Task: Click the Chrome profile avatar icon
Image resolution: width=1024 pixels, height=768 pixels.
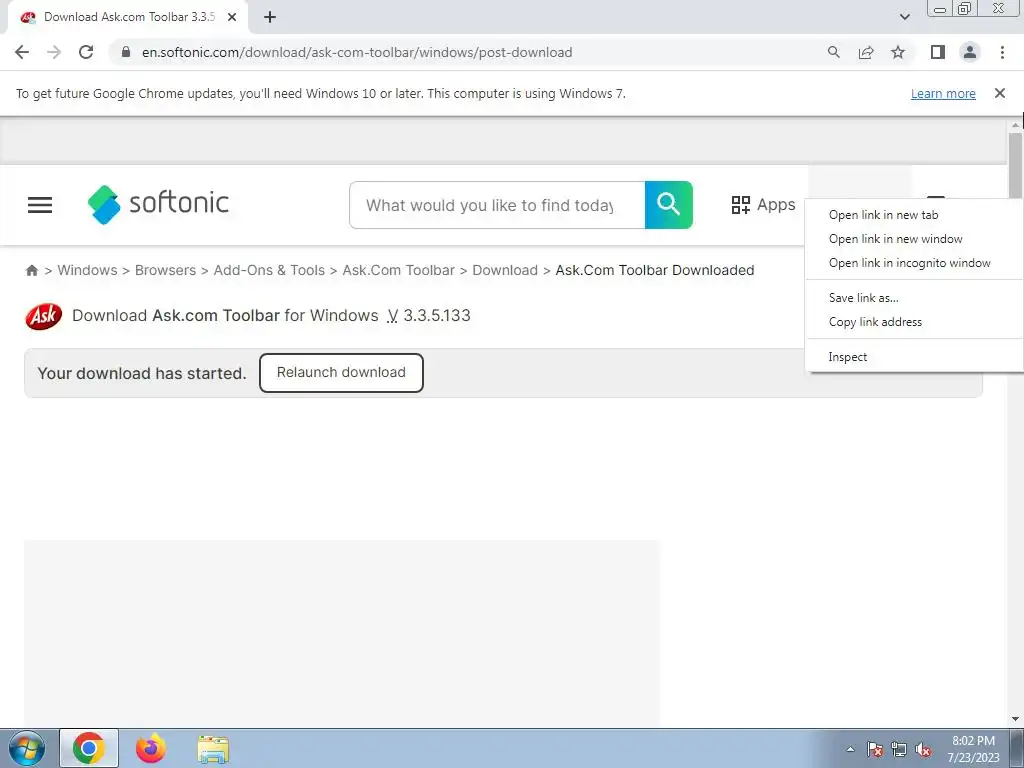Action: [970, 52]
